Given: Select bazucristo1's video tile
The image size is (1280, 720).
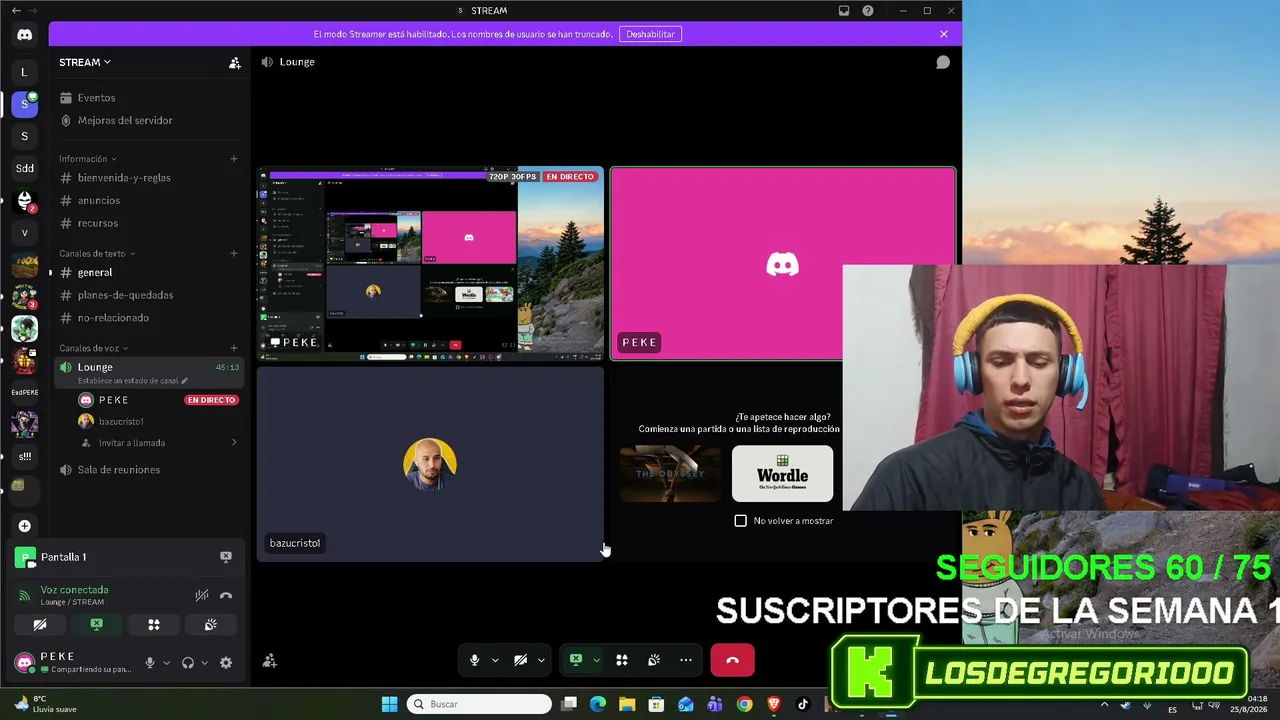Looking at the screenshot, I should 431,464.
